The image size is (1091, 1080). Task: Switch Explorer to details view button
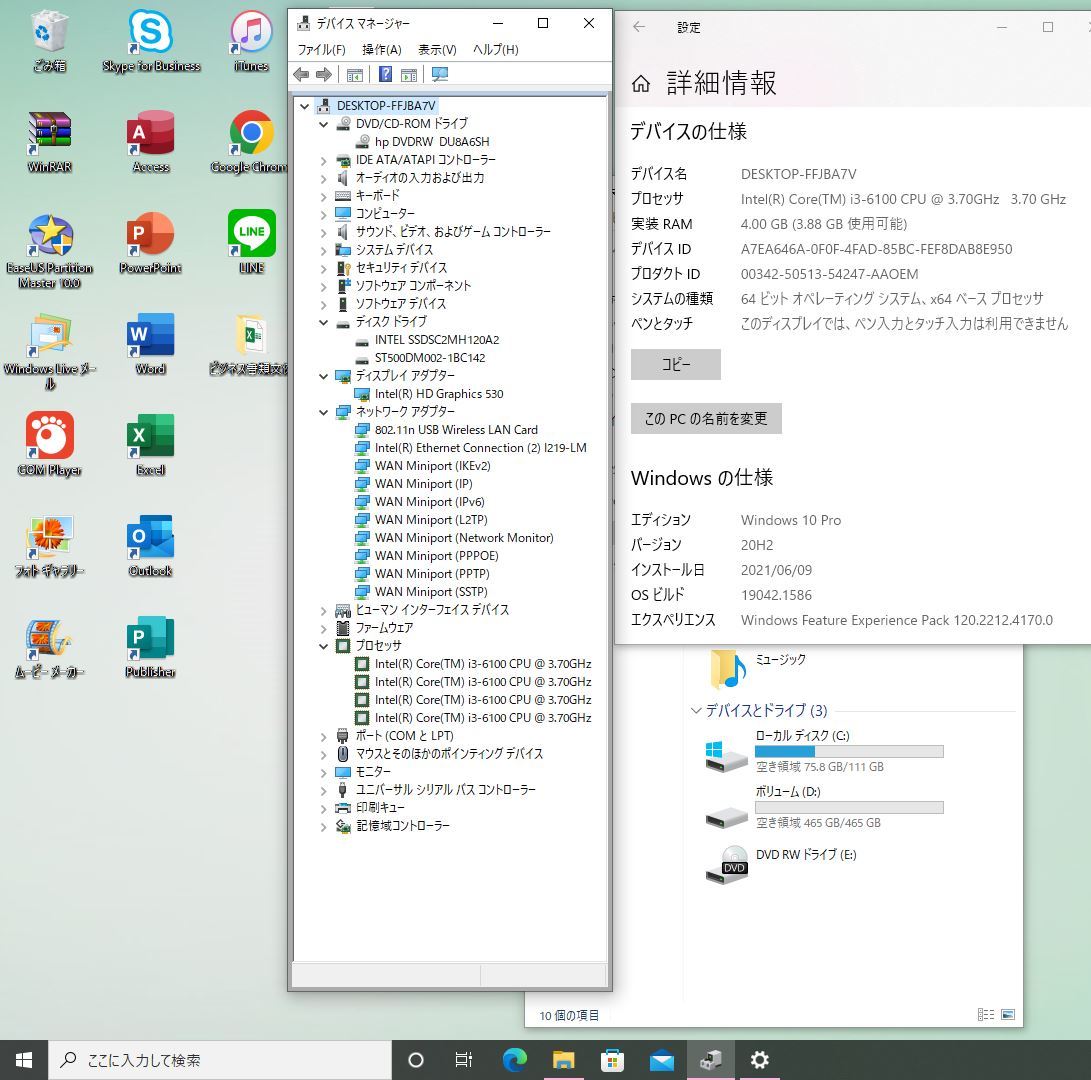985,1015
